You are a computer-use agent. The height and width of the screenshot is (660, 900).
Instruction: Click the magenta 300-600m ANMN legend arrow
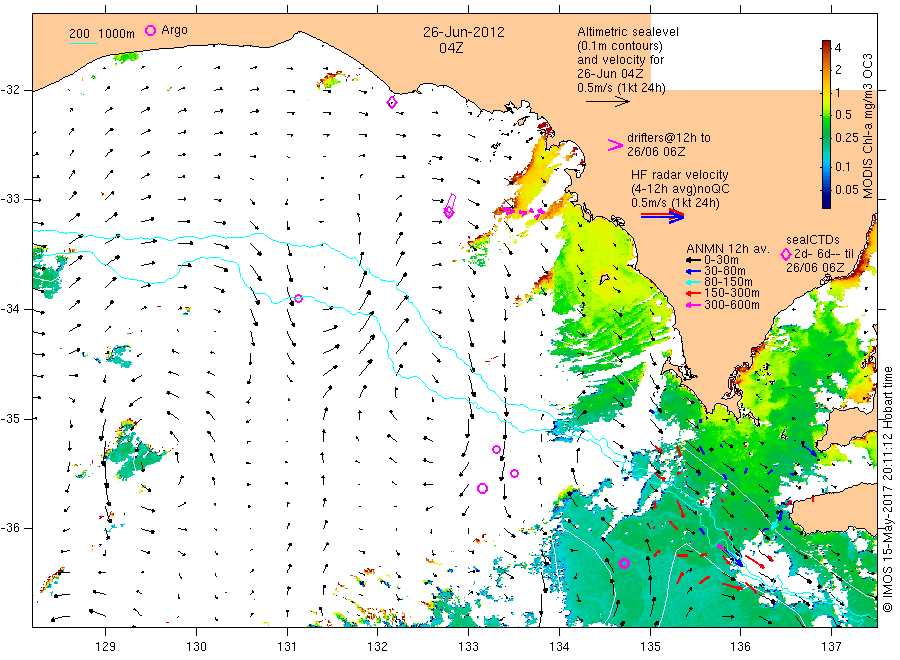[693, 305]
